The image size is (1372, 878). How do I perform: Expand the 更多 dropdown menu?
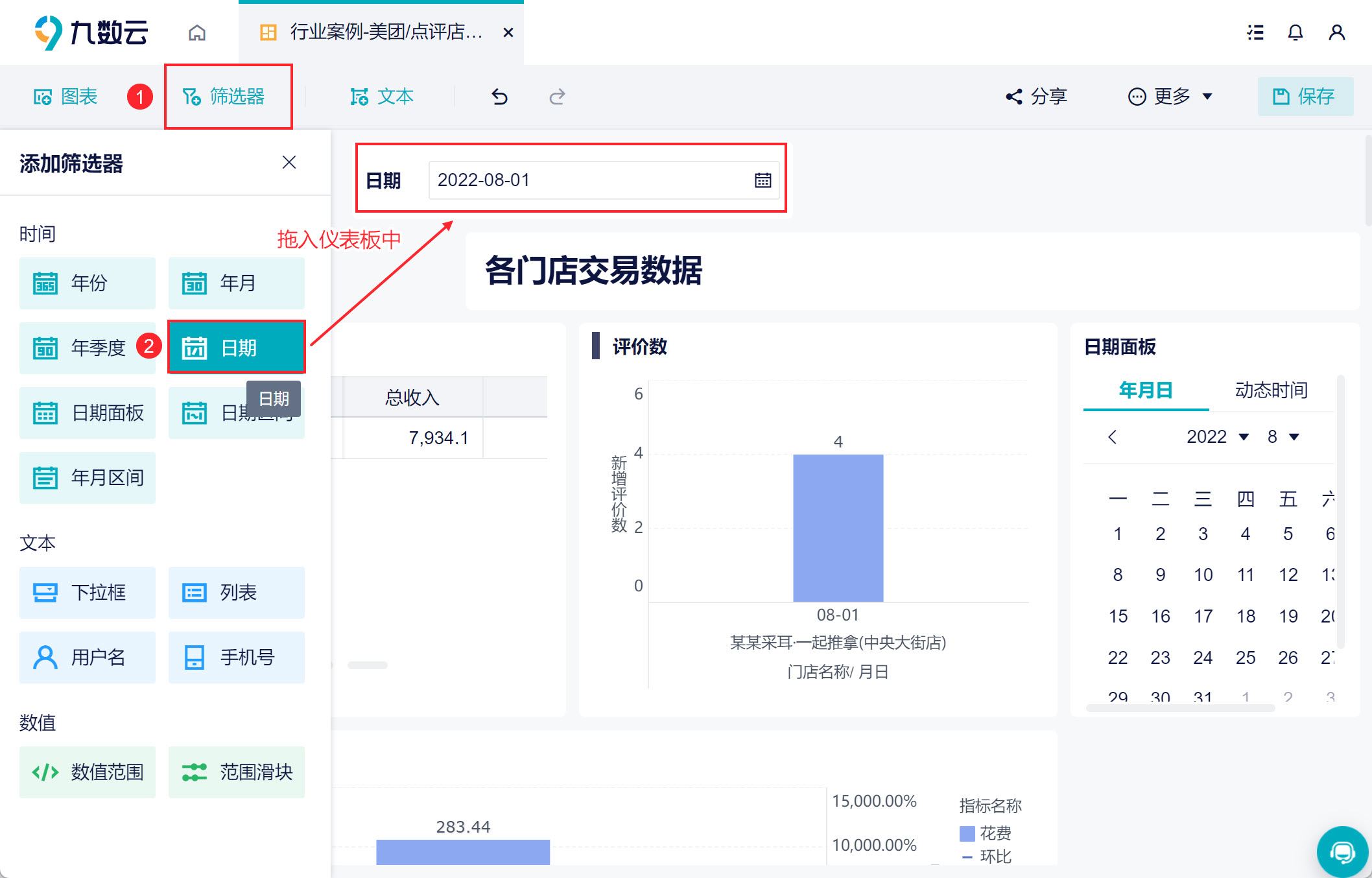1170,97
